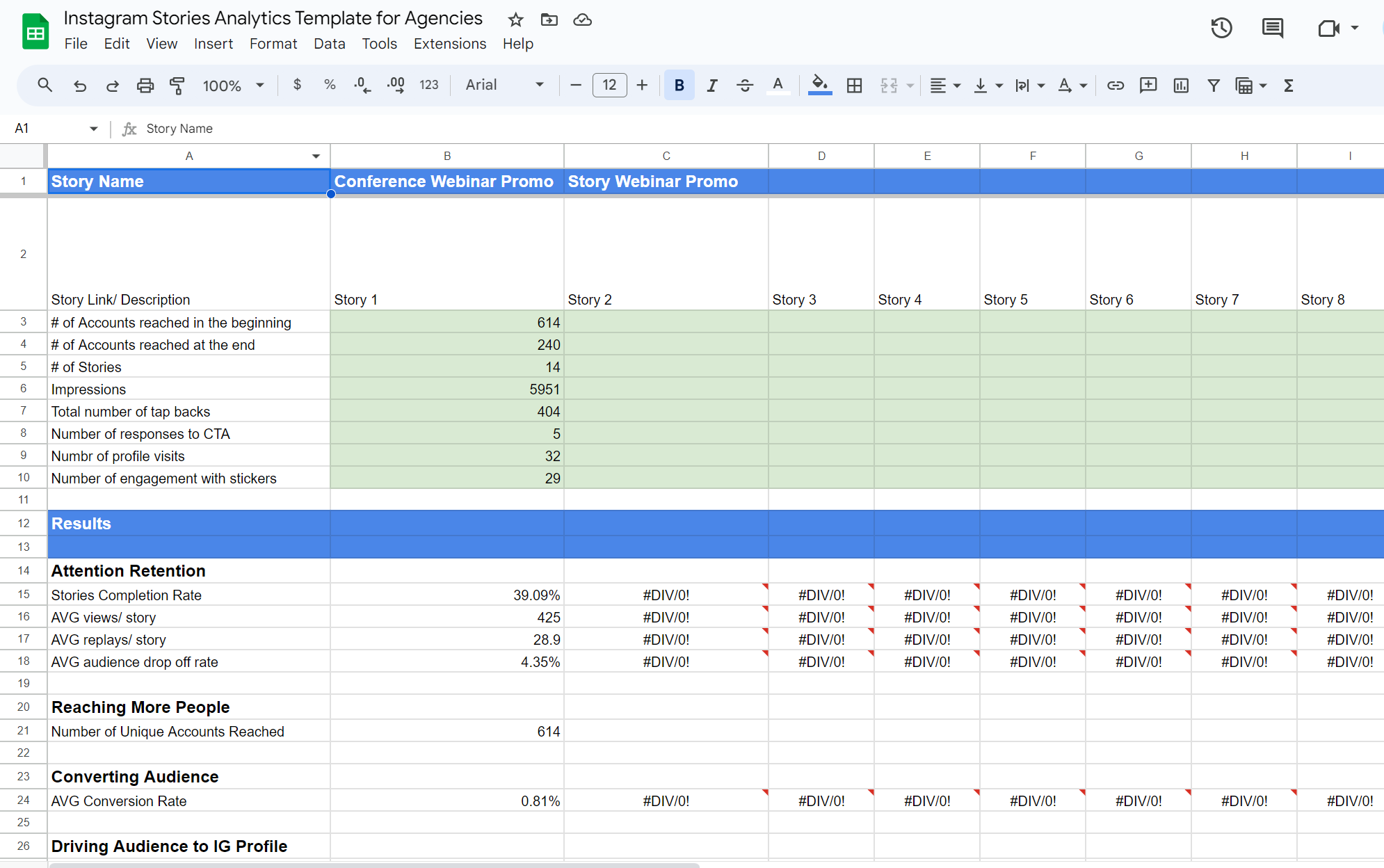1384x868 pixels.
Task: Open the borders tool
Action: (854, 86)
